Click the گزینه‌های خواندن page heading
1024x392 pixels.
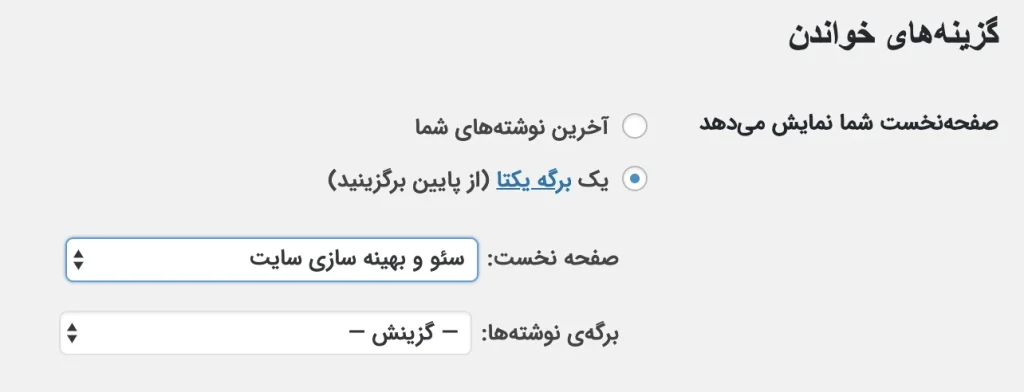893,36
